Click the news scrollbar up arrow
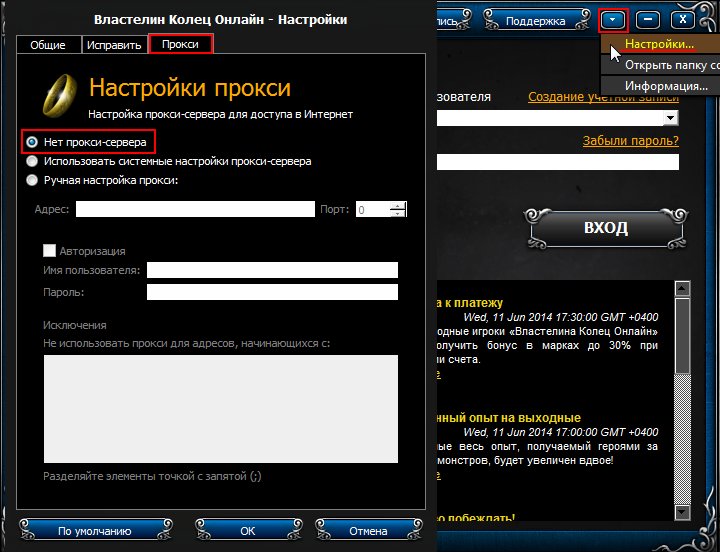The width and height of the screenshot is (720, 552). [x=682, y=289]
